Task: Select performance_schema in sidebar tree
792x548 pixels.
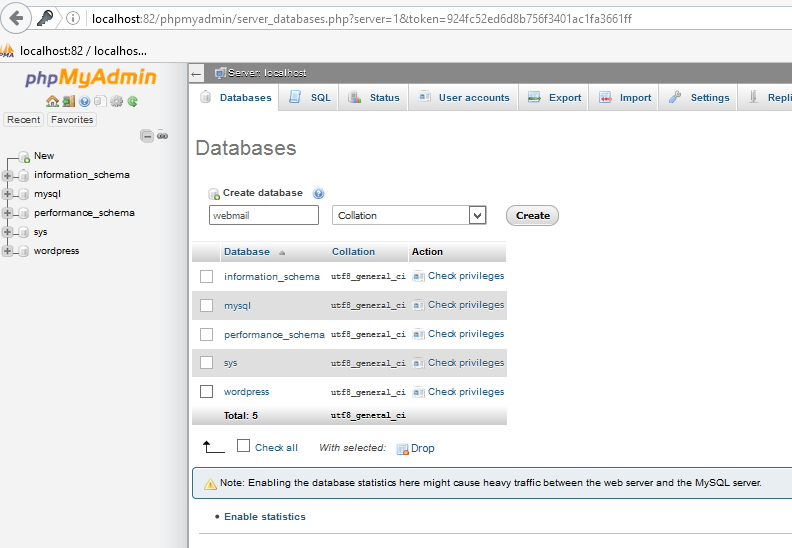Action: (x=84, y=213)
